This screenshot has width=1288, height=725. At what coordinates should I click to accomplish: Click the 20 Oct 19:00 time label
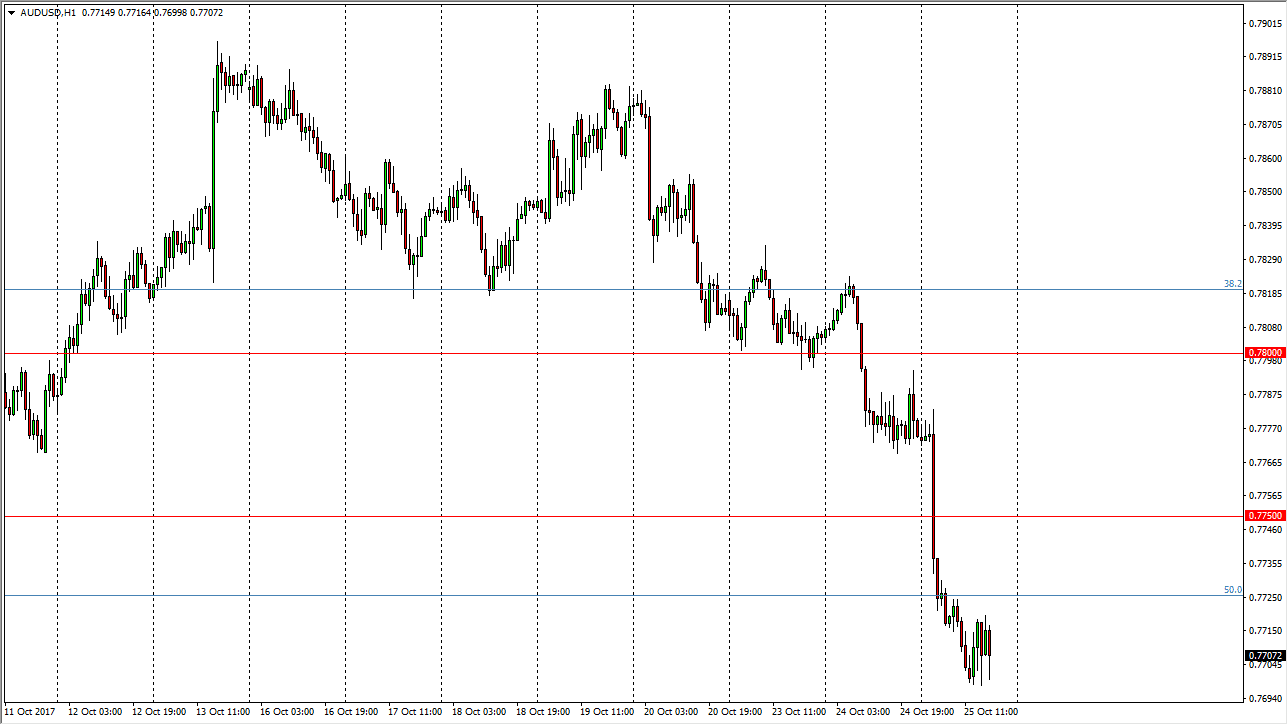coord(734,712)
